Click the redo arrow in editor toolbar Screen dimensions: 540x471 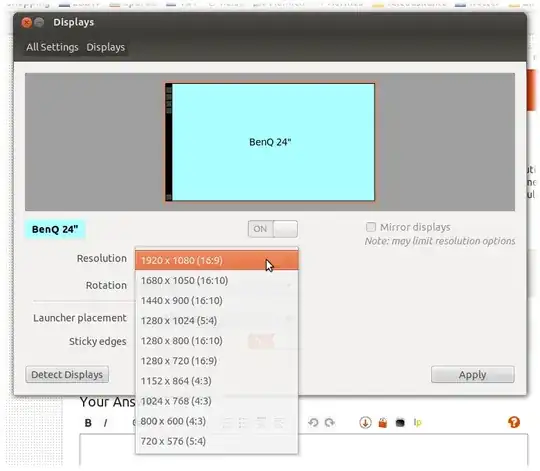click(330, 422)
